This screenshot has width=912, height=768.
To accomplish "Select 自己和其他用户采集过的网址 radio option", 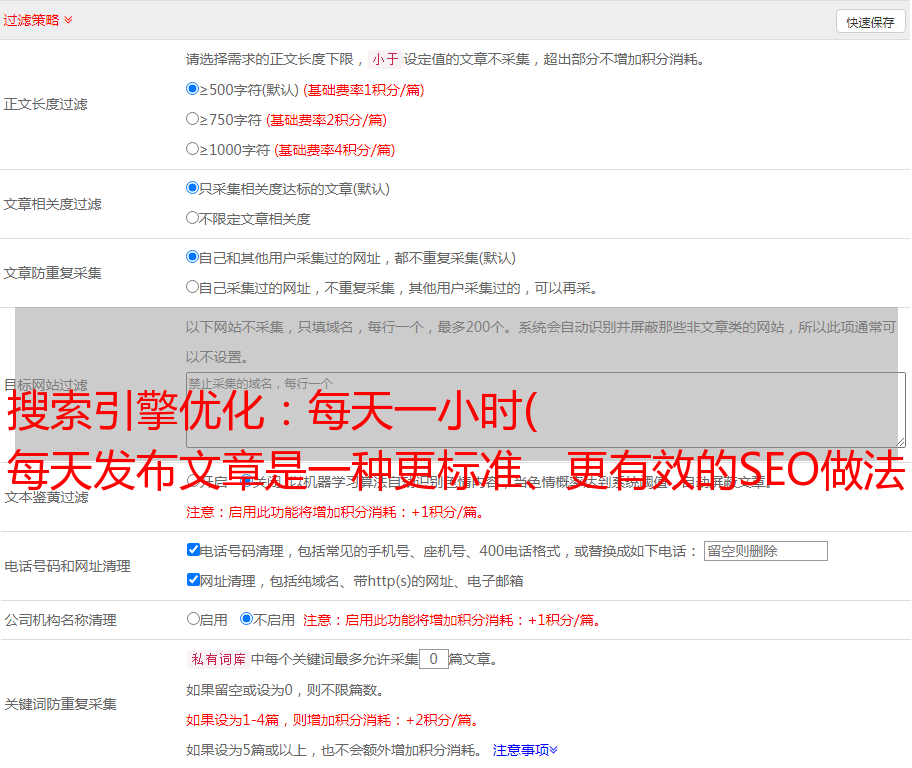I will [x=193, y=257].
